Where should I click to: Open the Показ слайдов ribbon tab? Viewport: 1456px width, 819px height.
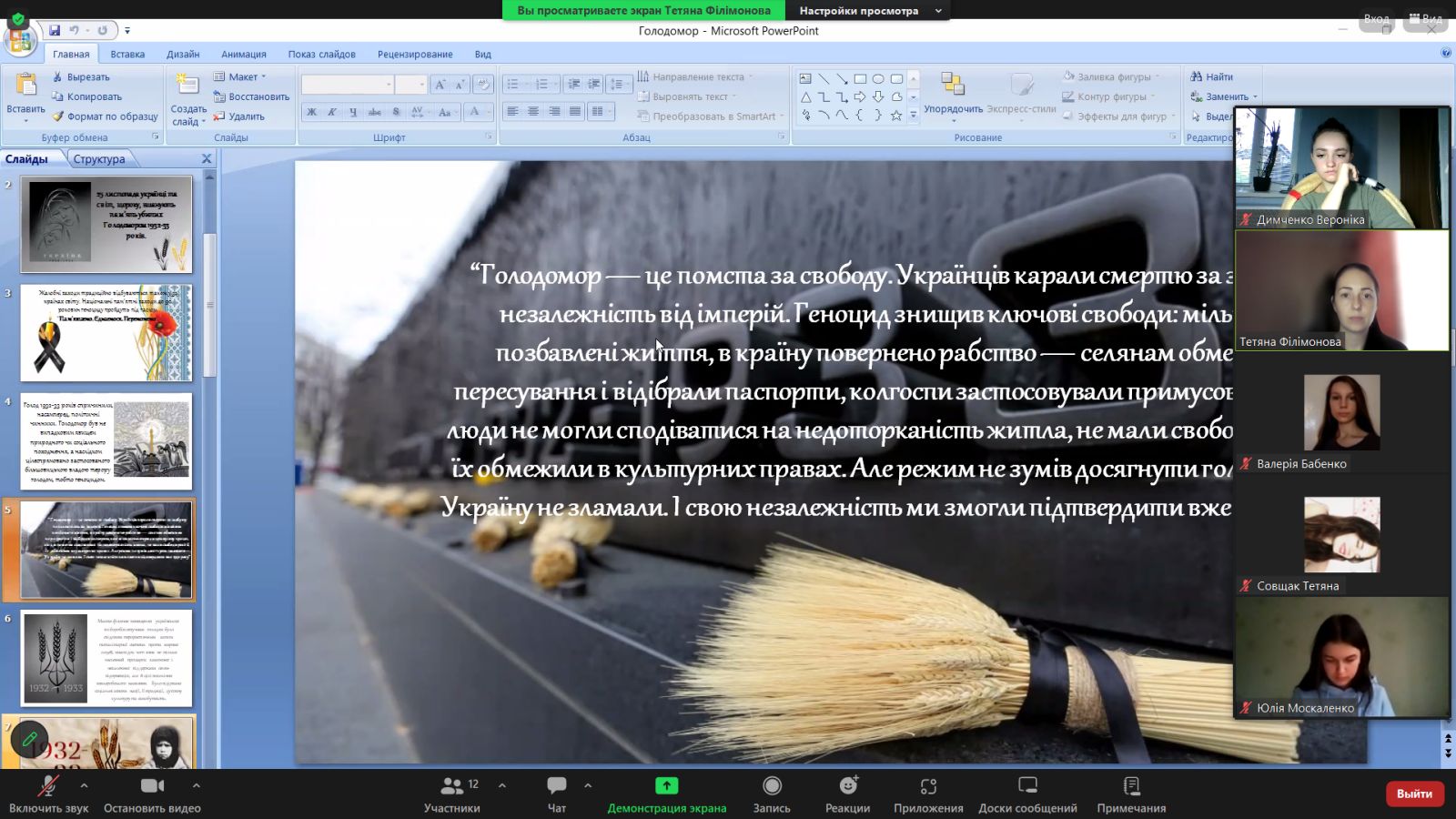pos(321,55)
